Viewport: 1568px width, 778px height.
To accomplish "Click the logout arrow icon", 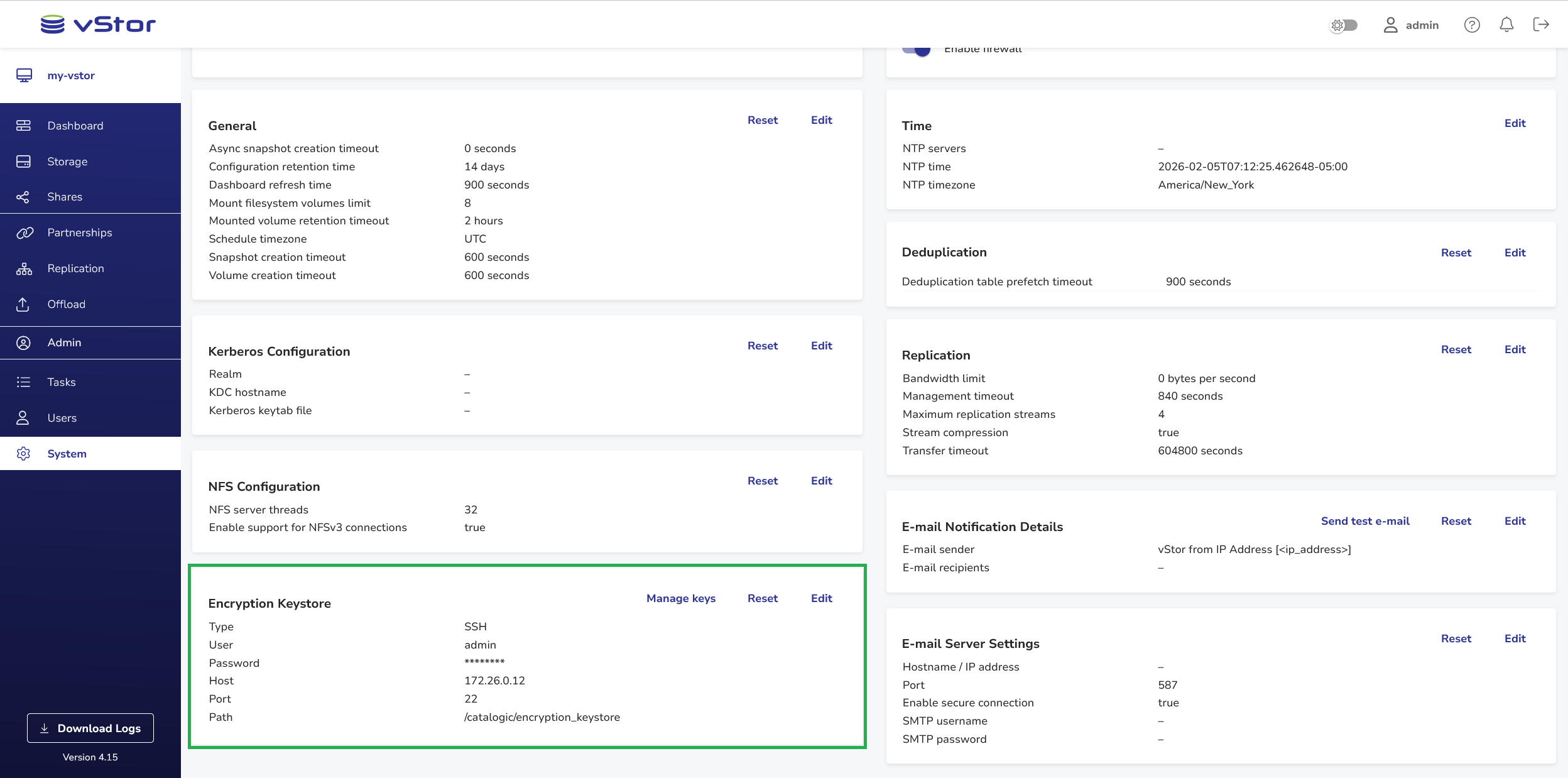I will (x=1541, y=25).
